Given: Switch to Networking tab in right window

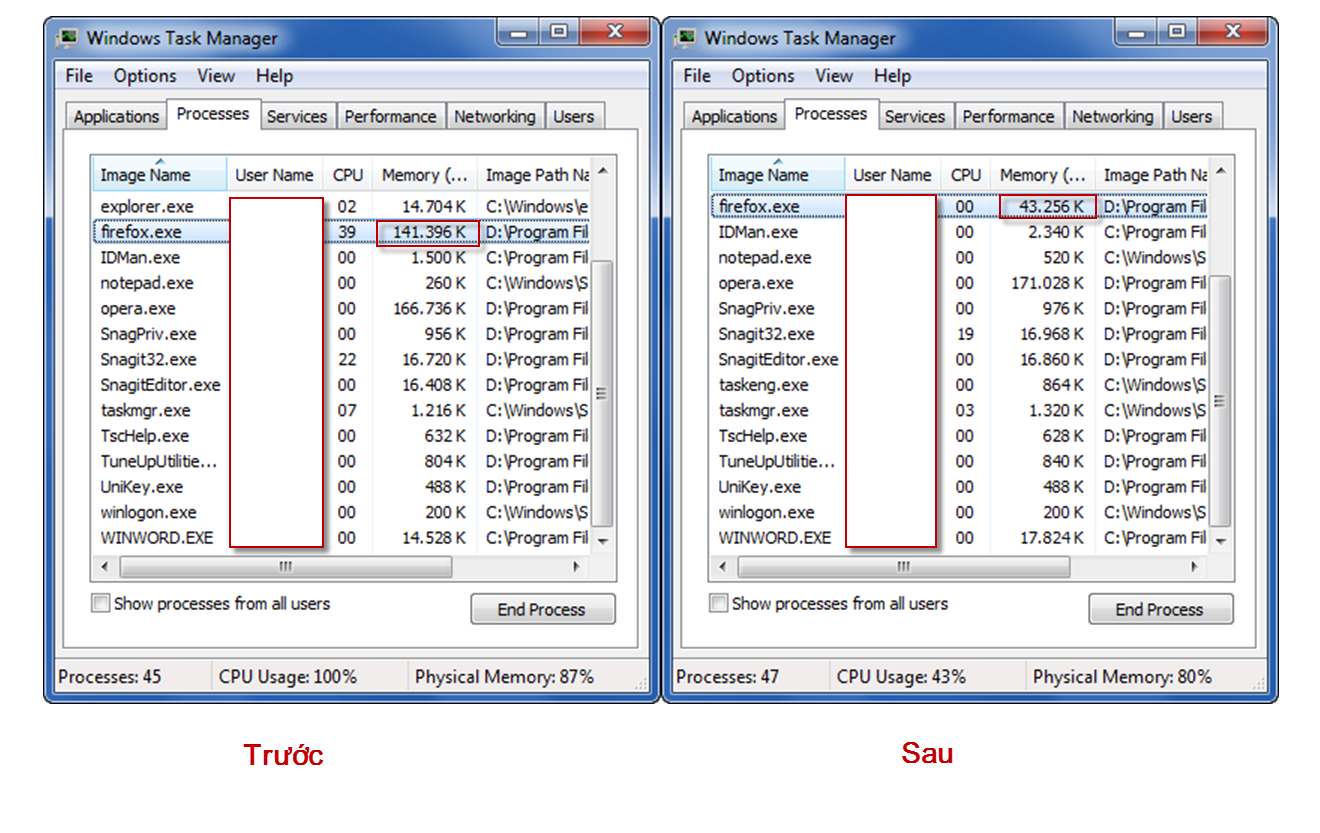Looking at the screenshot, I should [1113, 117].
